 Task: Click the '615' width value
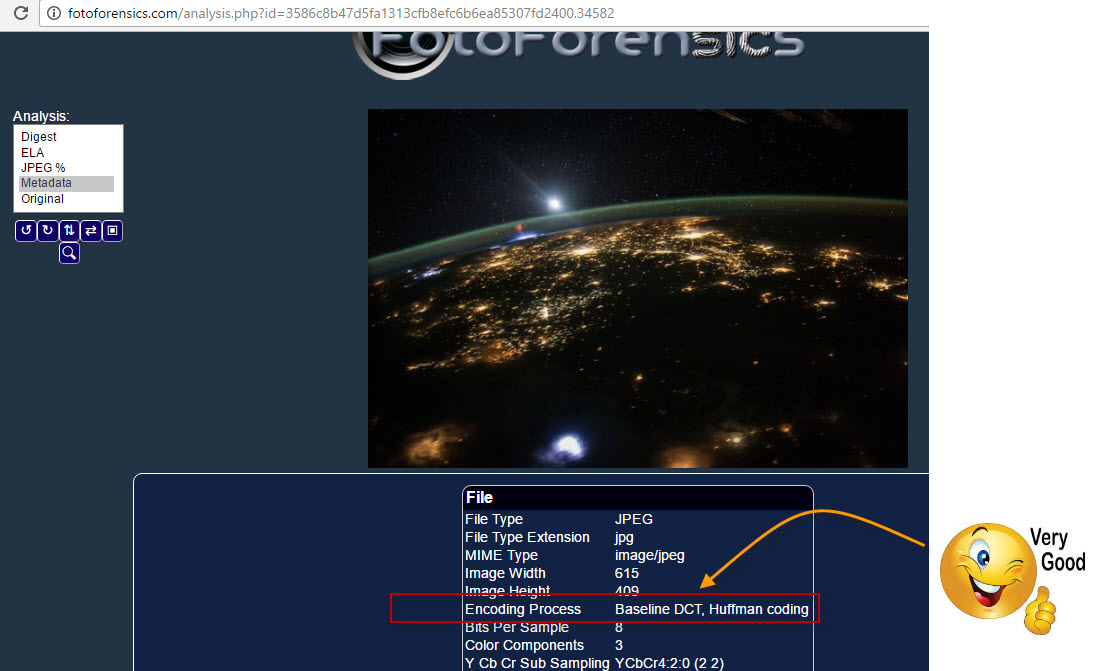[x=626, y=574]
